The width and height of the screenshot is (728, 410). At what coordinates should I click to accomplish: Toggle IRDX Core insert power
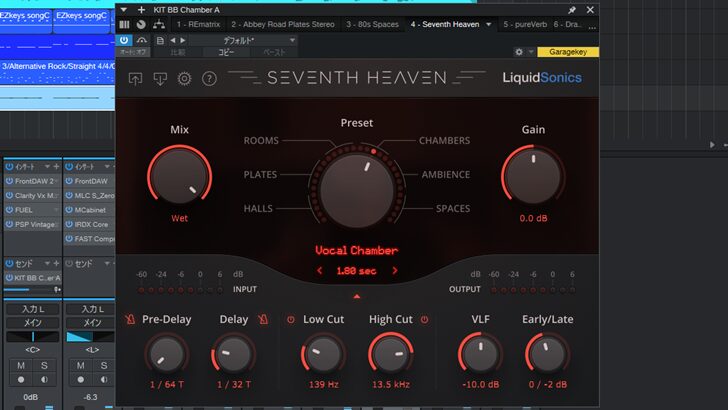(69, 224)
